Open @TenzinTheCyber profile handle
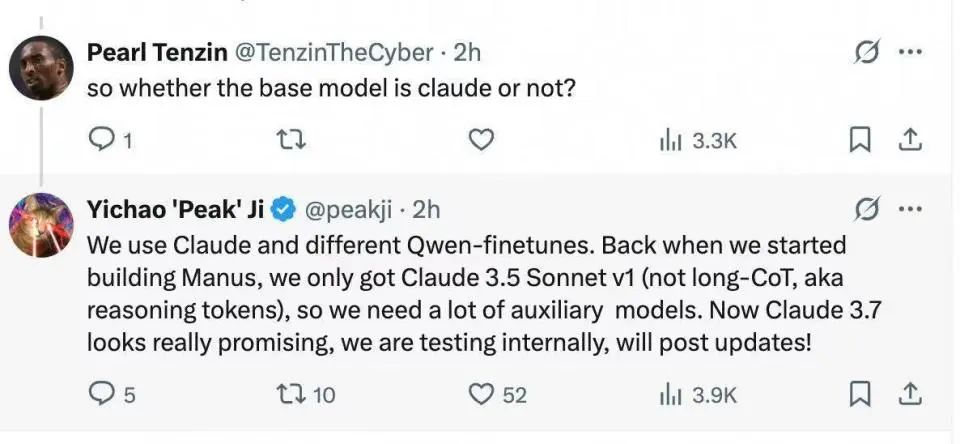This screenshot has height=444, width=960. pos(340,52)
